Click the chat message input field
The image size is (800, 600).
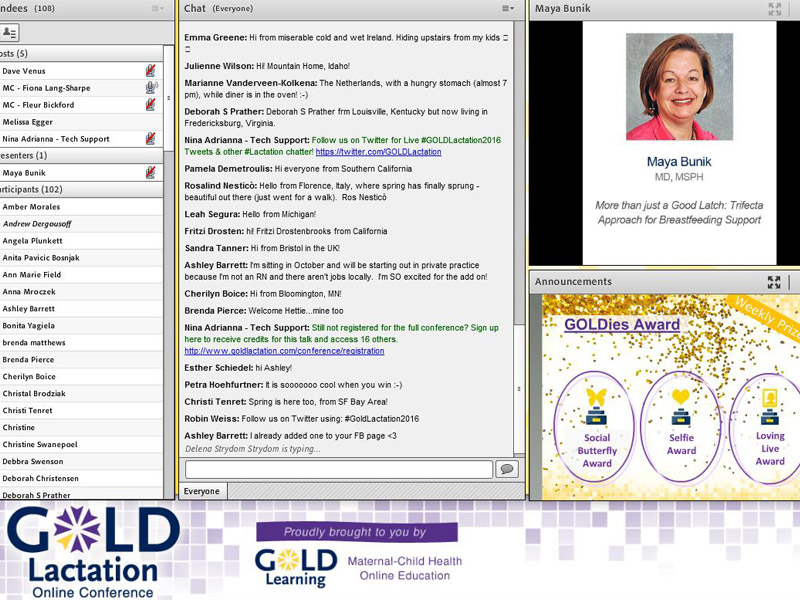pos(339,469)
